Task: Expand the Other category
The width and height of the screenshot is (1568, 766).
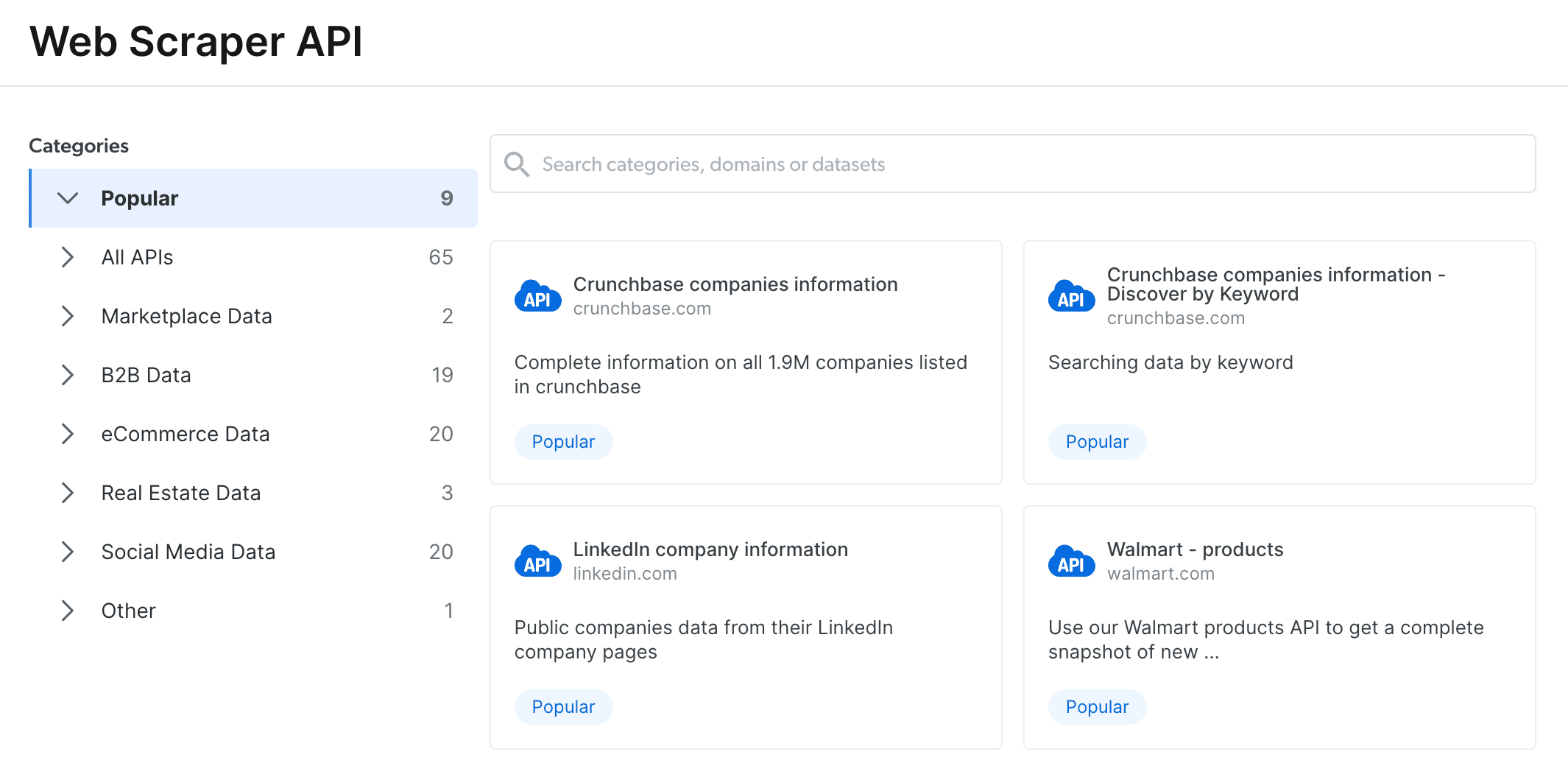Action: pyautogui.click(x=68, y=611)
